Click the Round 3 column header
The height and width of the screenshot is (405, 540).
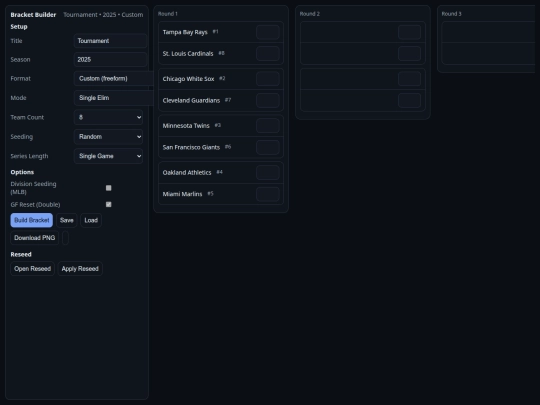point(451,14)
